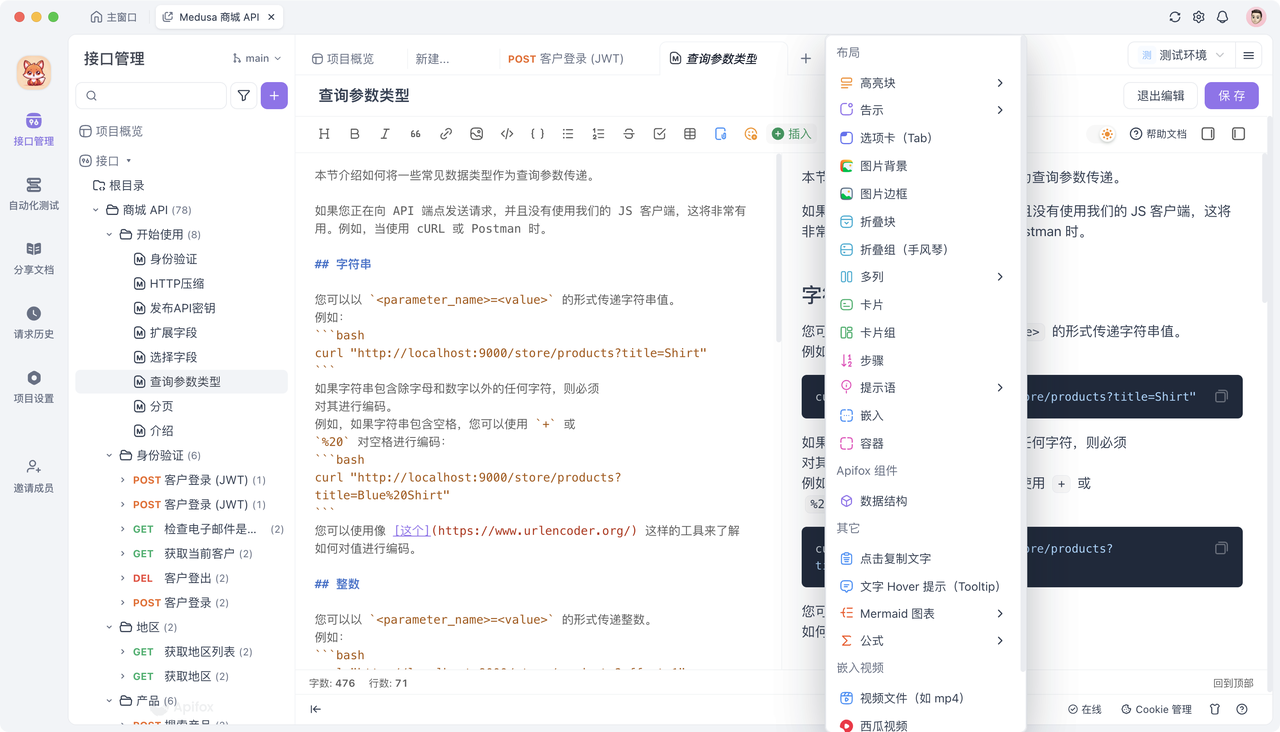This screenshot has width=1280, height=732.
Task: Click 退出编辑 button
Action: point(1160,96)
